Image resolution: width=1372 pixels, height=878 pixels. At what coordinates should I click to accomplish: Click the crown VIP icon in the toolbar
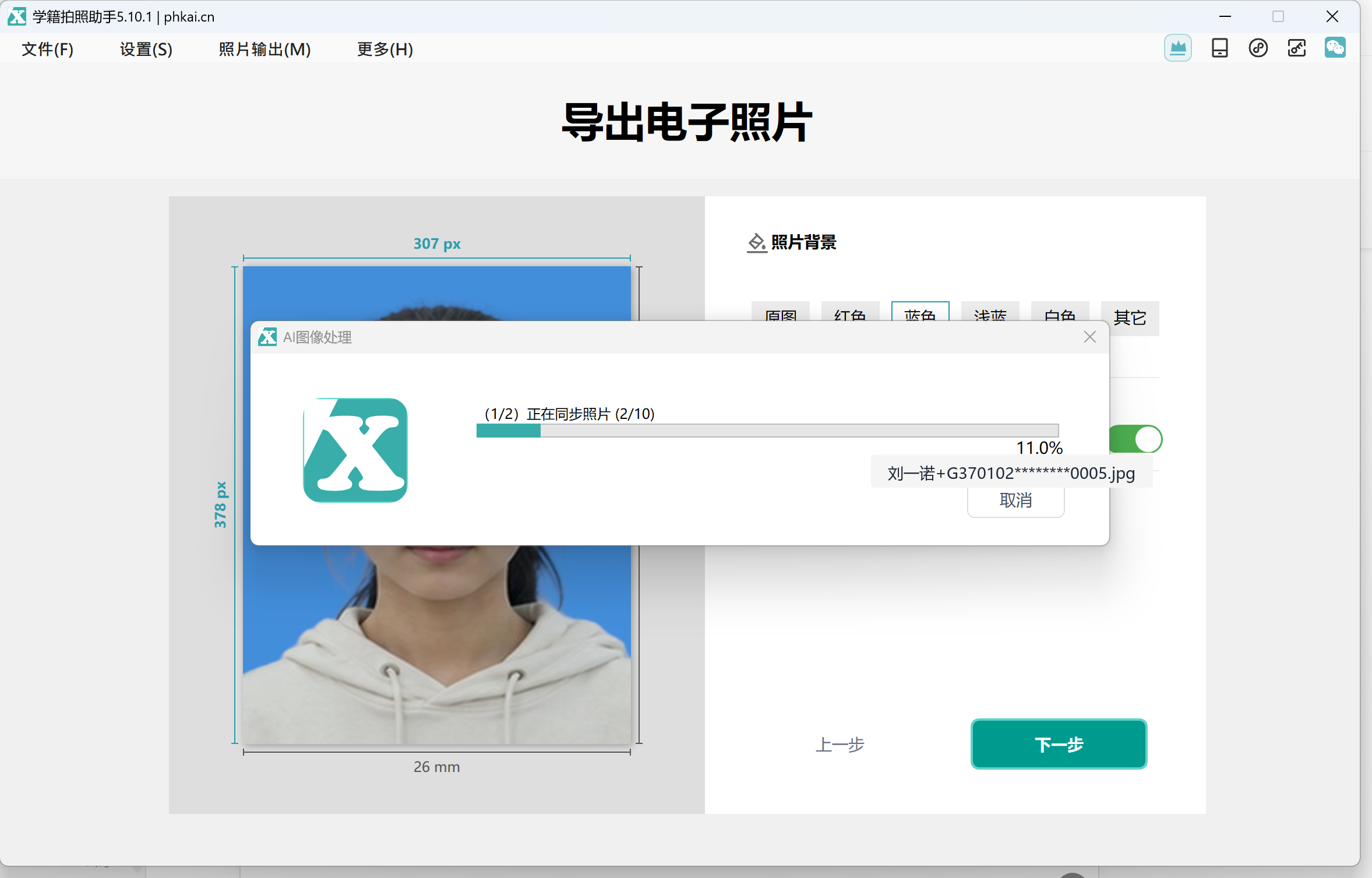pyautogui.click(x=1177, y=48)
